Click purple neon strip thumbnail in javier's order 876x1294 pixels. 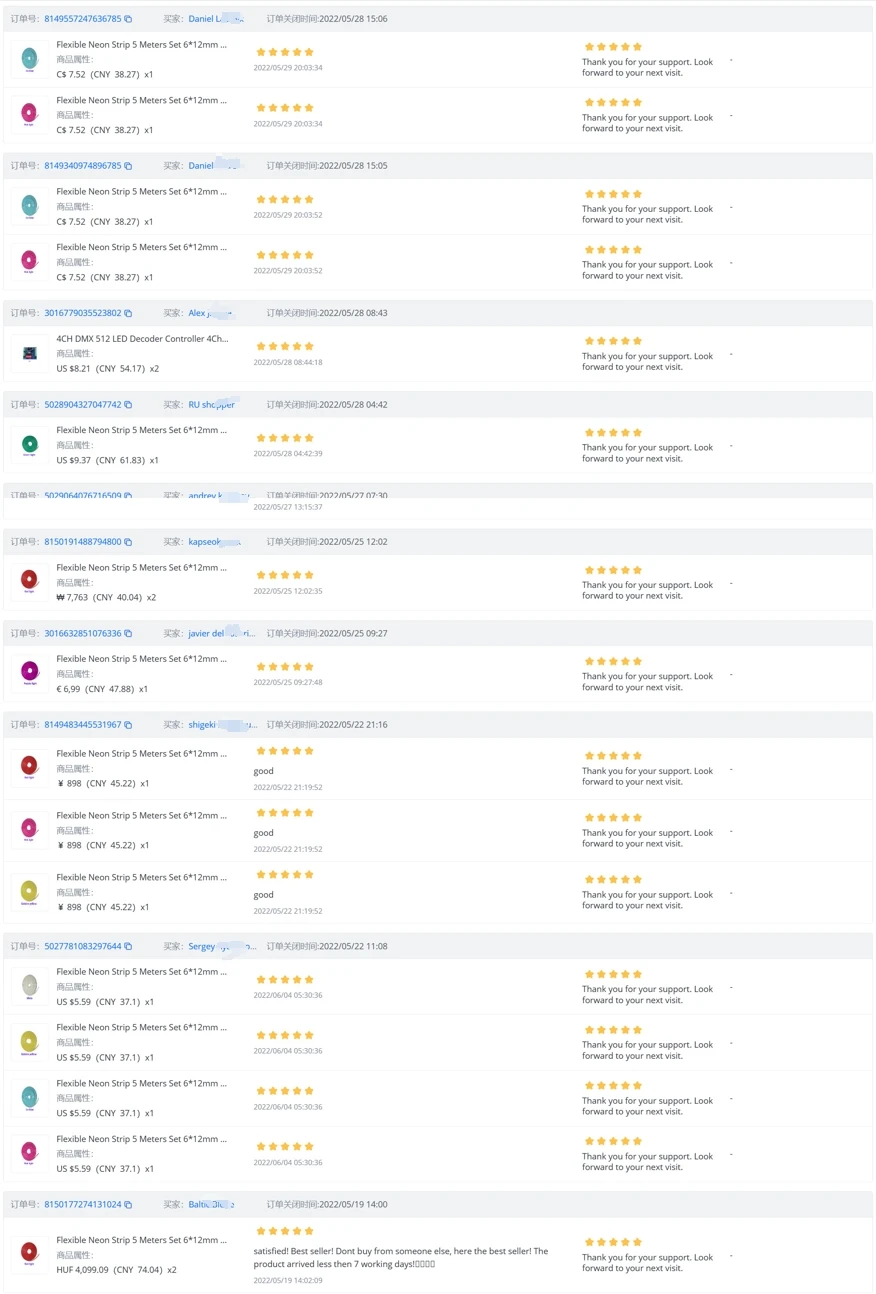(x=29, y=671)
